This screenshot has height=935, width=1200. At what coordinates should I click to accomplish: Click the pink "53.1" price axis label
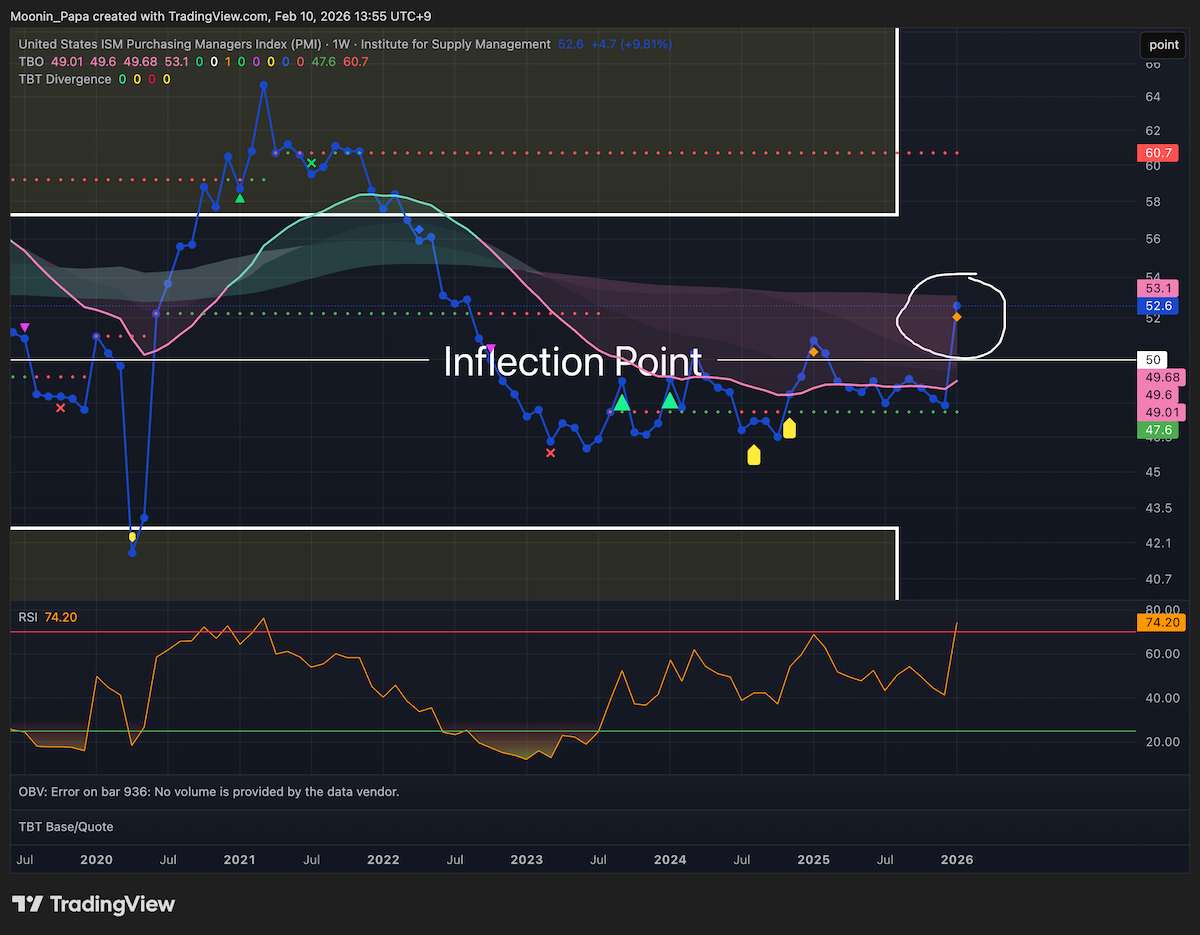pyautogui.click(x=1158, y=288)
